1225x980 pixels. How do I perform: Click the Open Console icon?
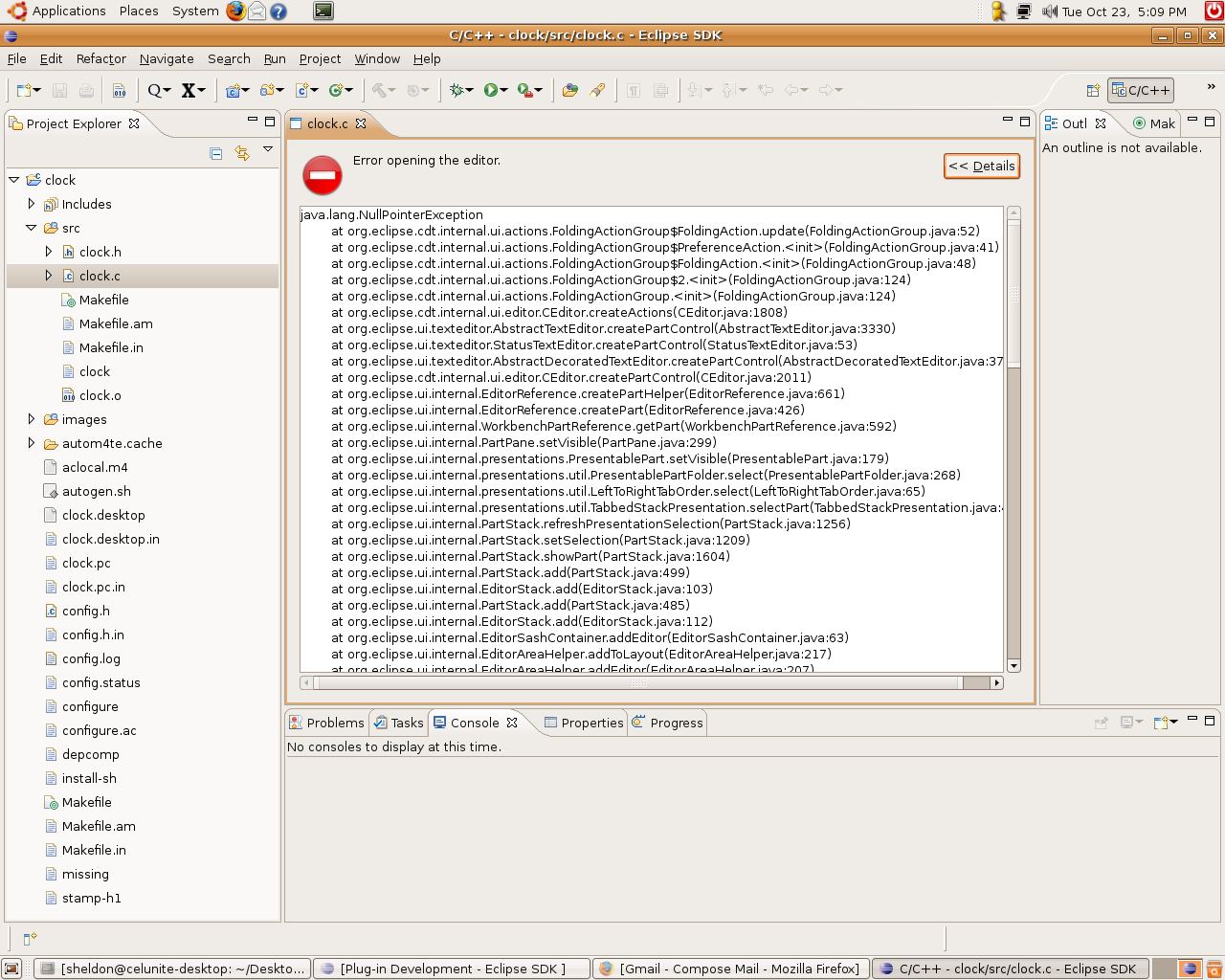click(1162, 723)
